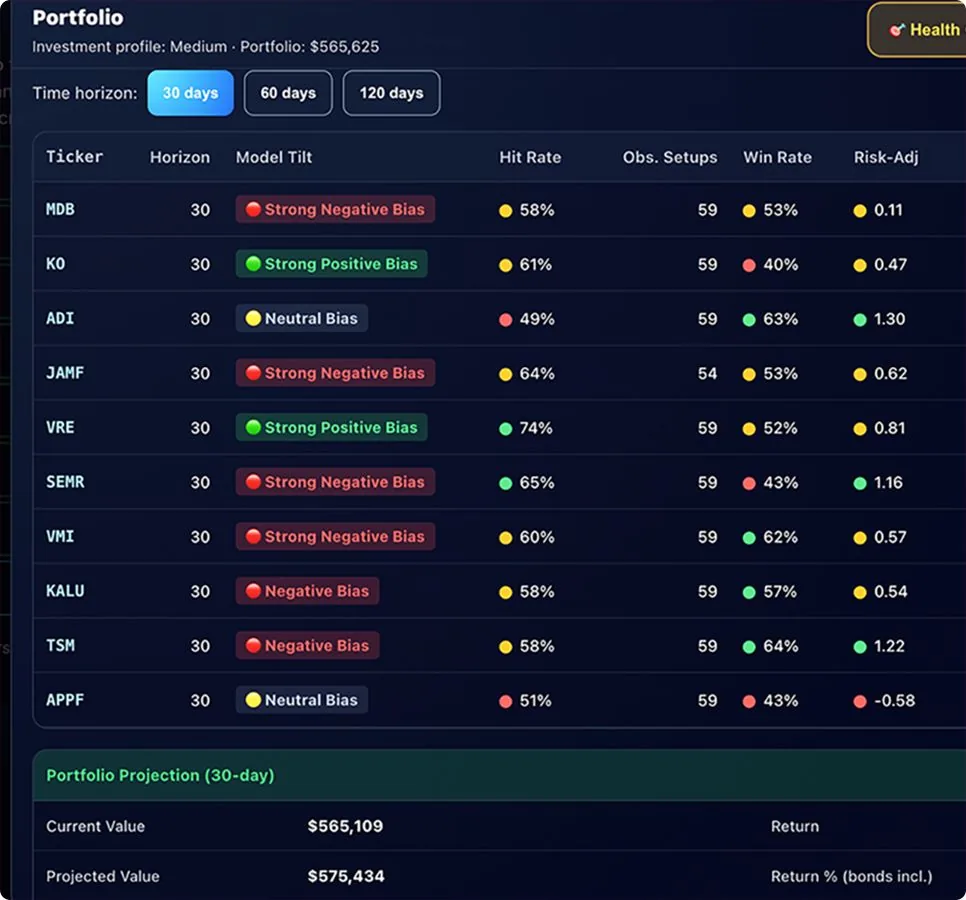
Task: Click APPF's 51% hit rate
Action: (535, 700)
